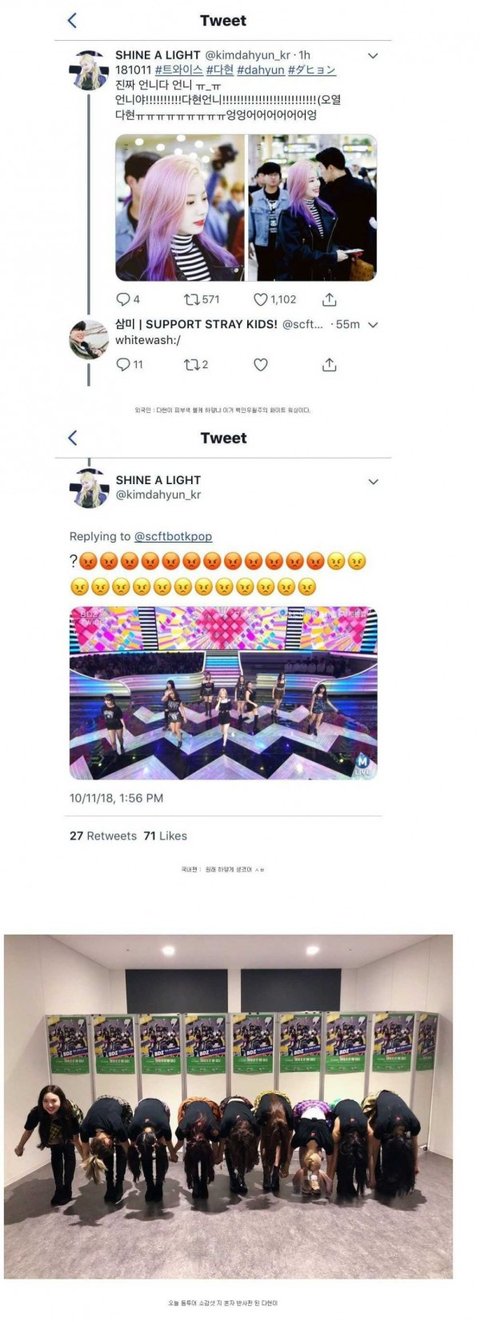Like the whitewash reply tweet

261,365
